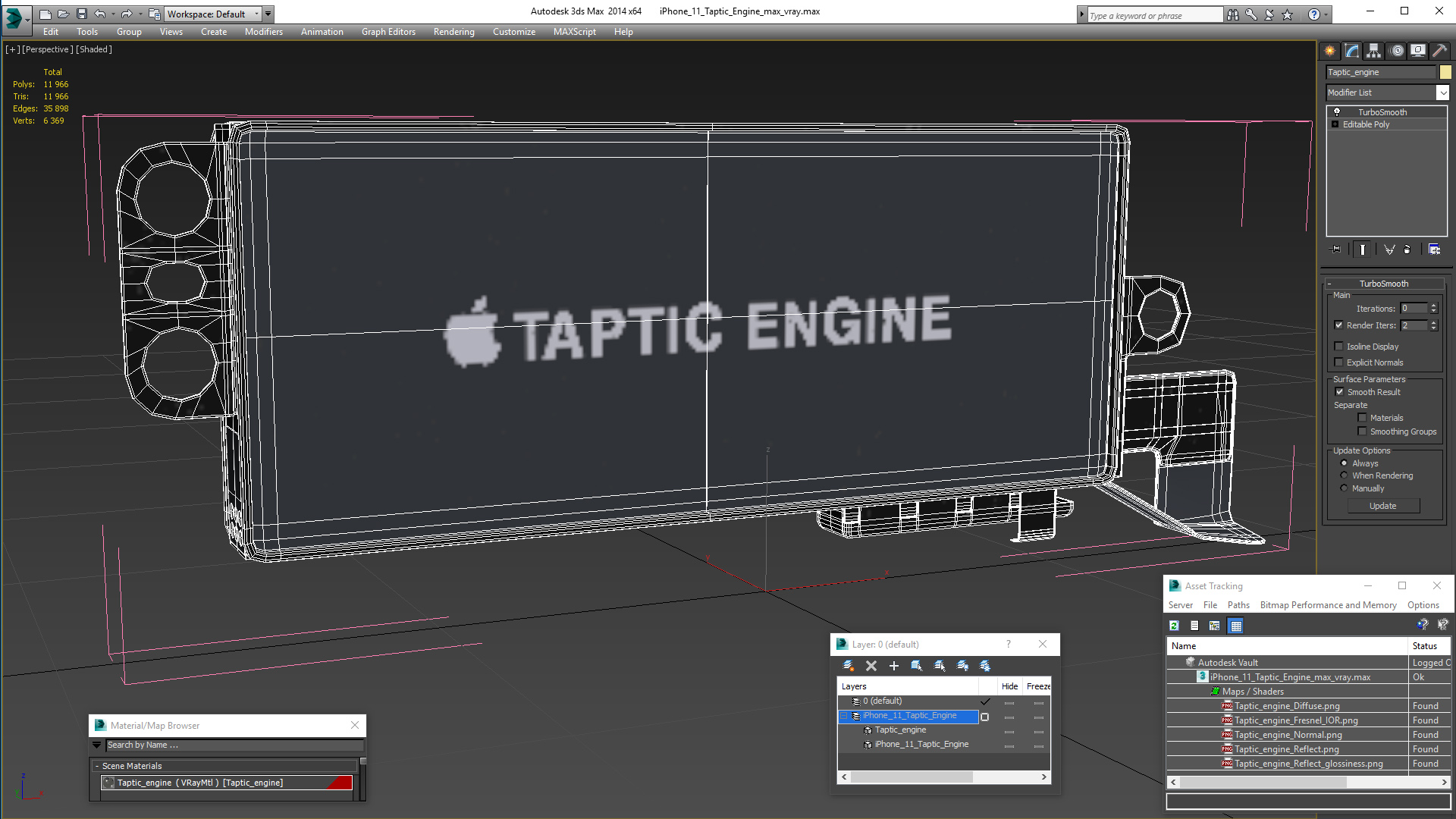This screenshot has height=819, width=1456.
Task: Open the Create command panel tab
Action: pyautogui.click(x=1329, y=51)
